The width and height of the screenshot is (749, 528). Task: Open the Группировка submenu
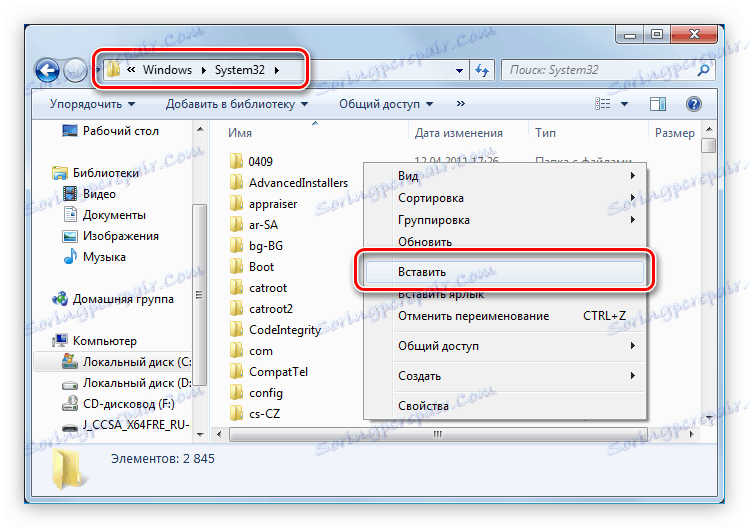coord(505,220)
